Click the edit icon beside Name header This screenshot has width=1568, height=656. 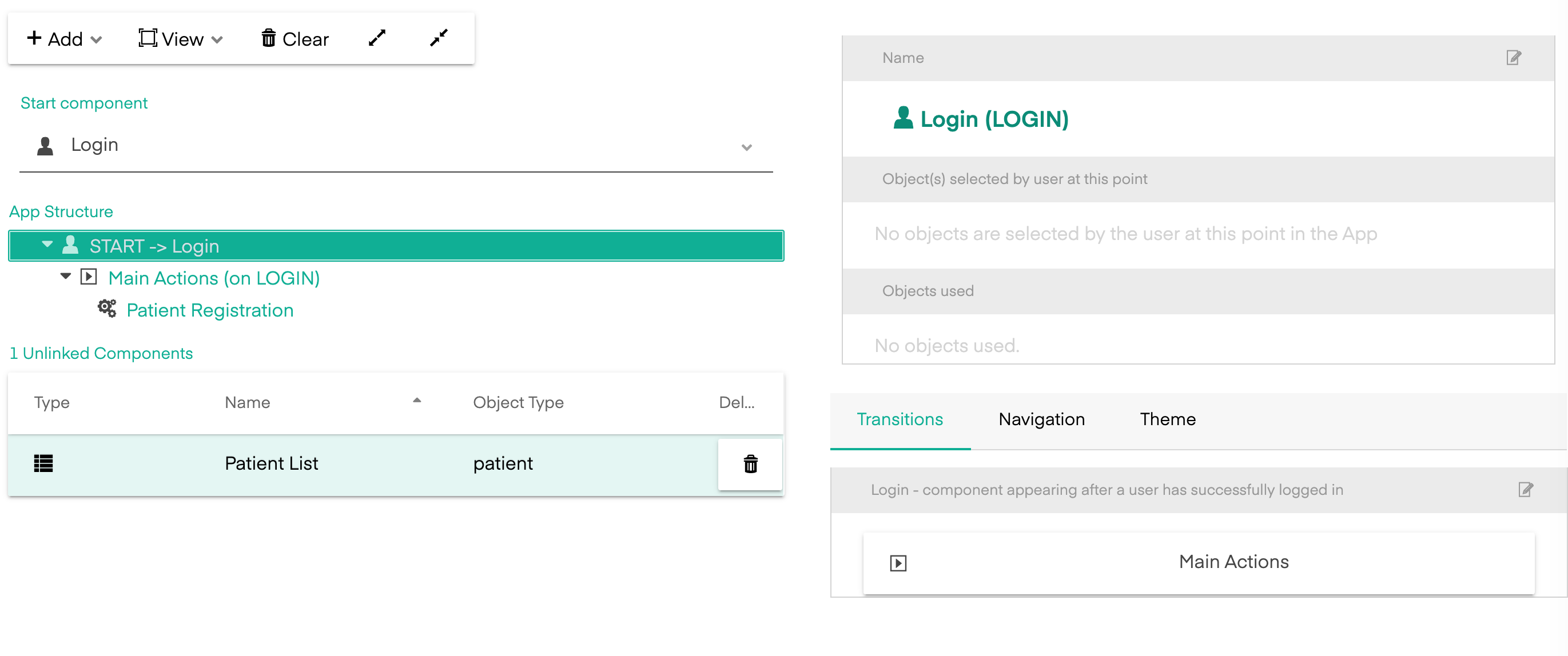point(1513,58)
